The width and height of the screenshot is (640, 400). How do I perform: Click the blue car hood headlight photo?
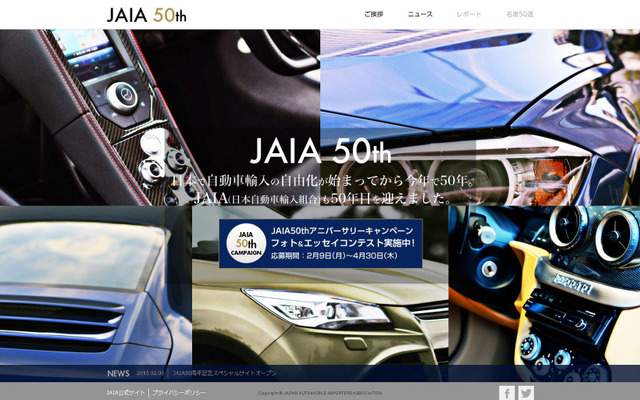pos(480,118)
